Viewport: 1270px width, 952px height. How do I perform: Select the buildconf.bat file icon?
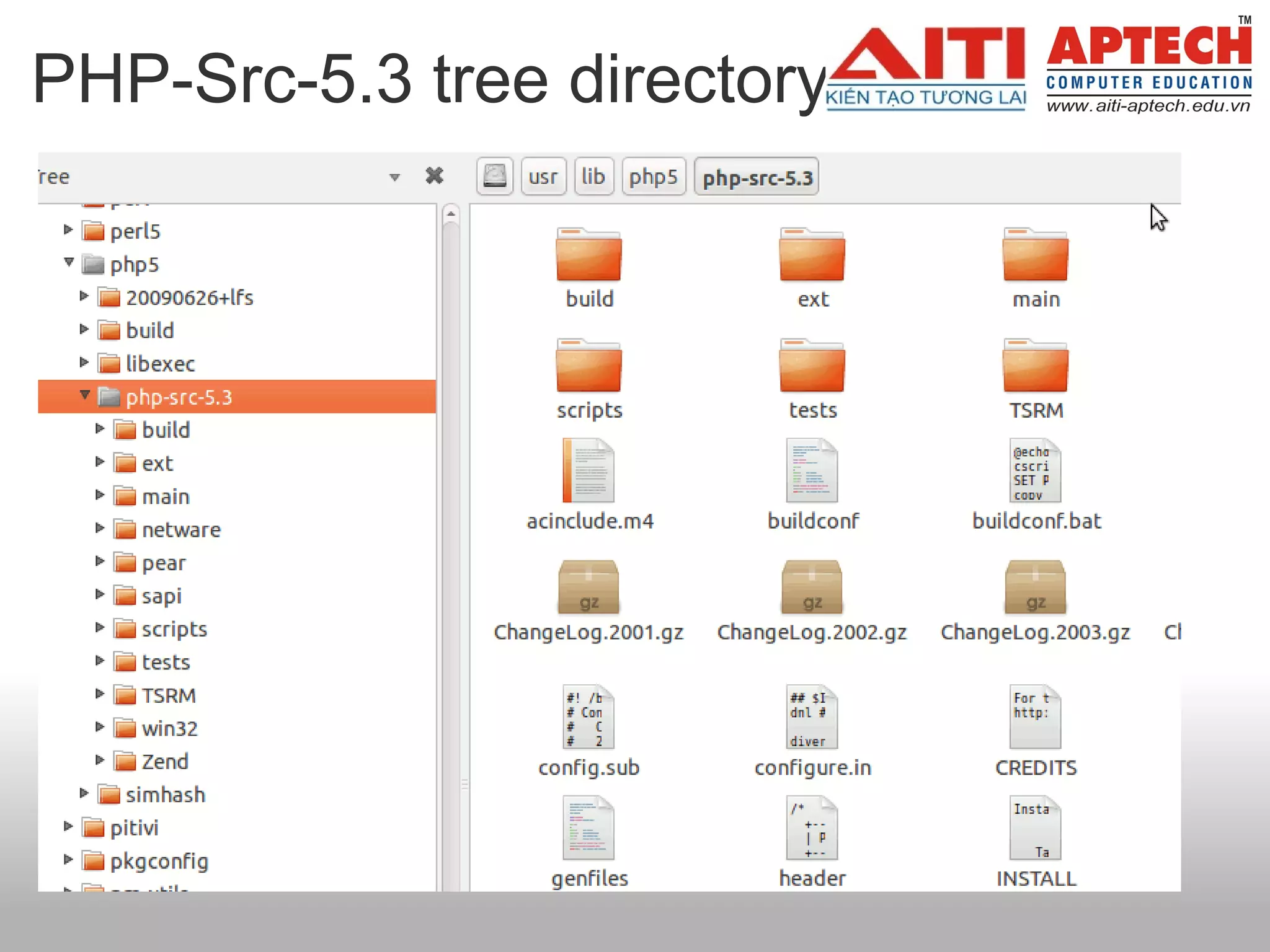1035,470
